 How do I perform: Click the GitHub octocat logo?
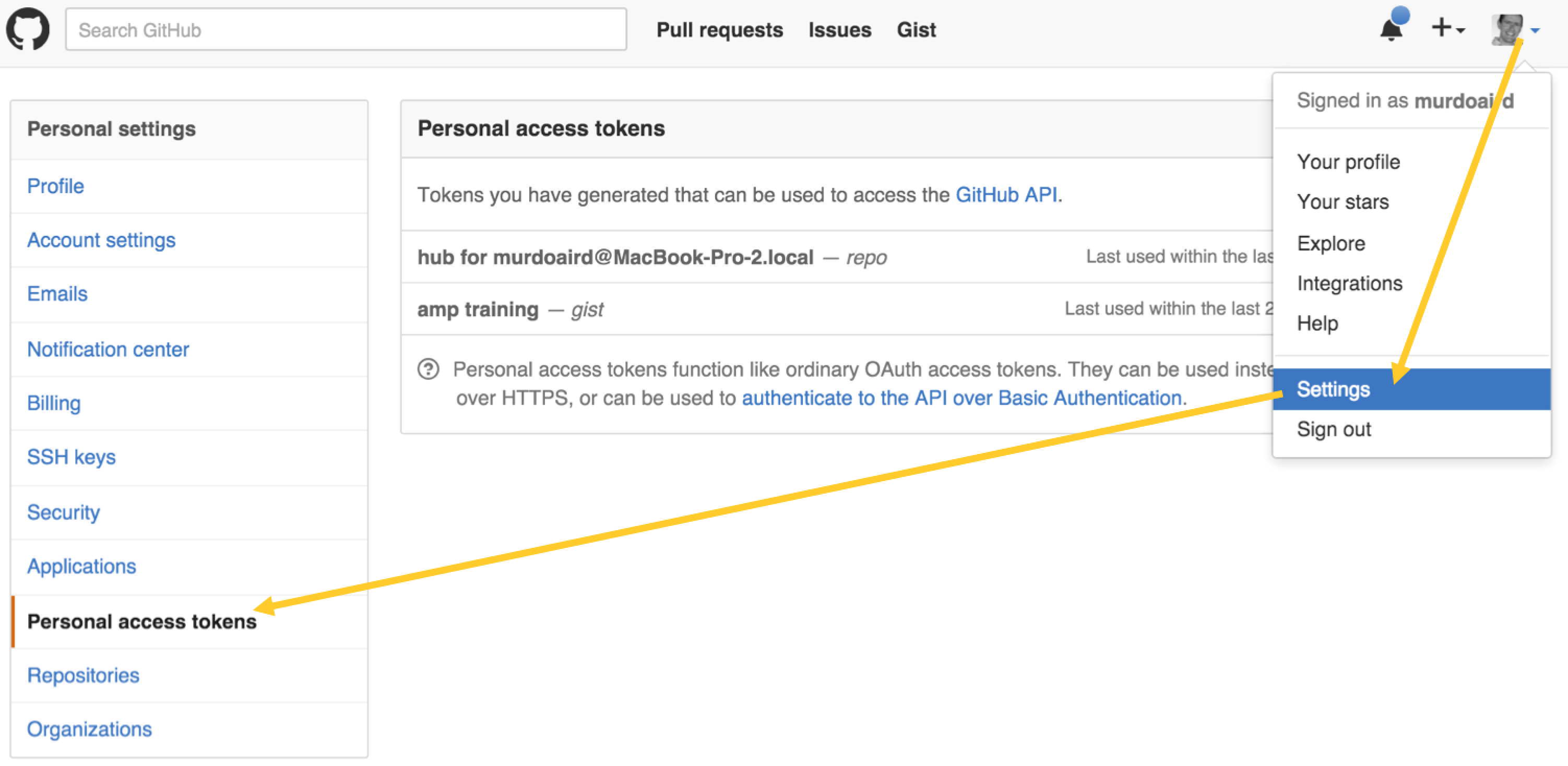[27, 29]
